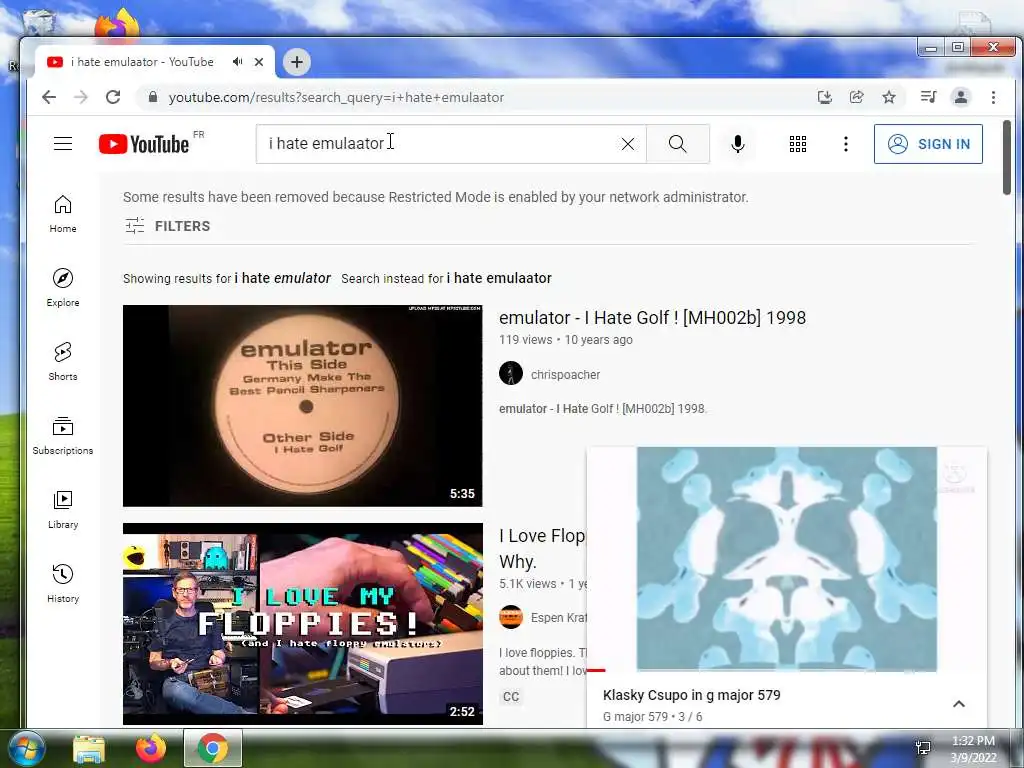The width and height of the screenshot is (1024, 768).
Task: Reload the page with the refresh icon
Action: pyautogui.click(x=113, y=97)
